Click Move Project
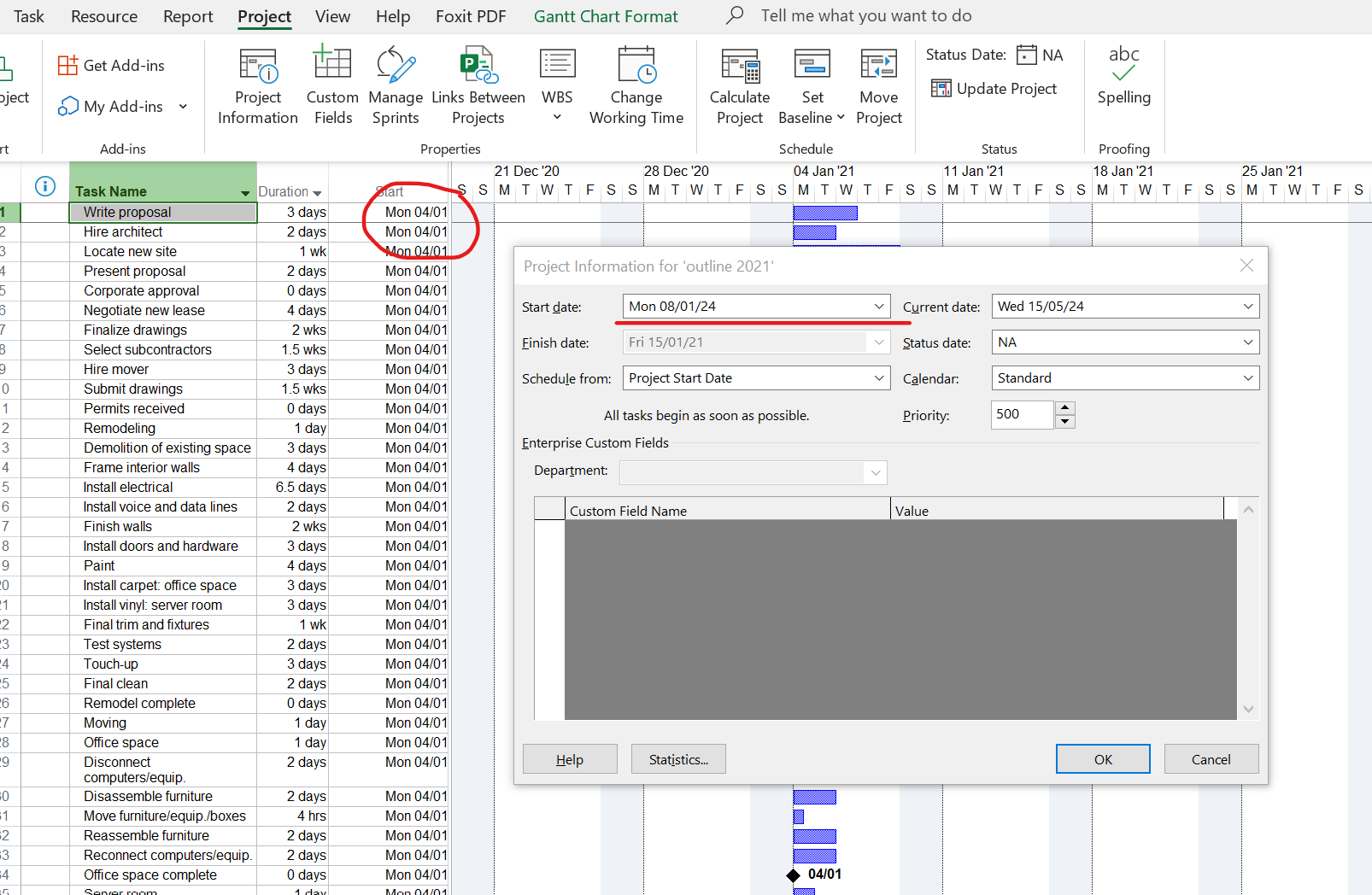Screen dimensions: 1372x895 tap(878, 83)
